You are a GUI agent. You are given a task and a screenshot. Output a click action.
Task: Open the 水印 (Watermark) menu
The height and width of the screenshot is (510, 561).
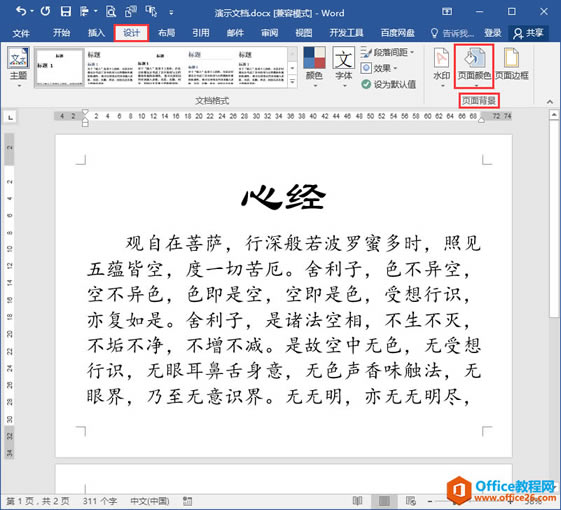pyautogui.click(x=442, y=67)
